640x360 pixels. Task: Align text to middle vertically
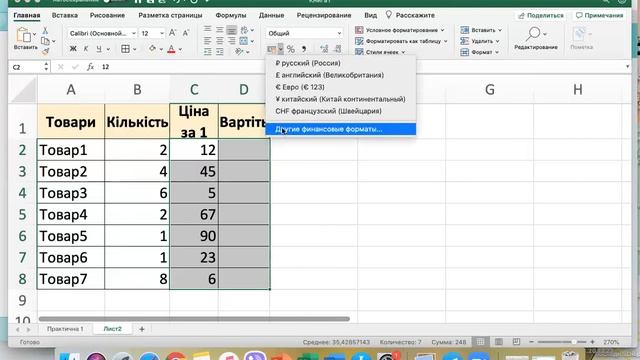(220, 29)
